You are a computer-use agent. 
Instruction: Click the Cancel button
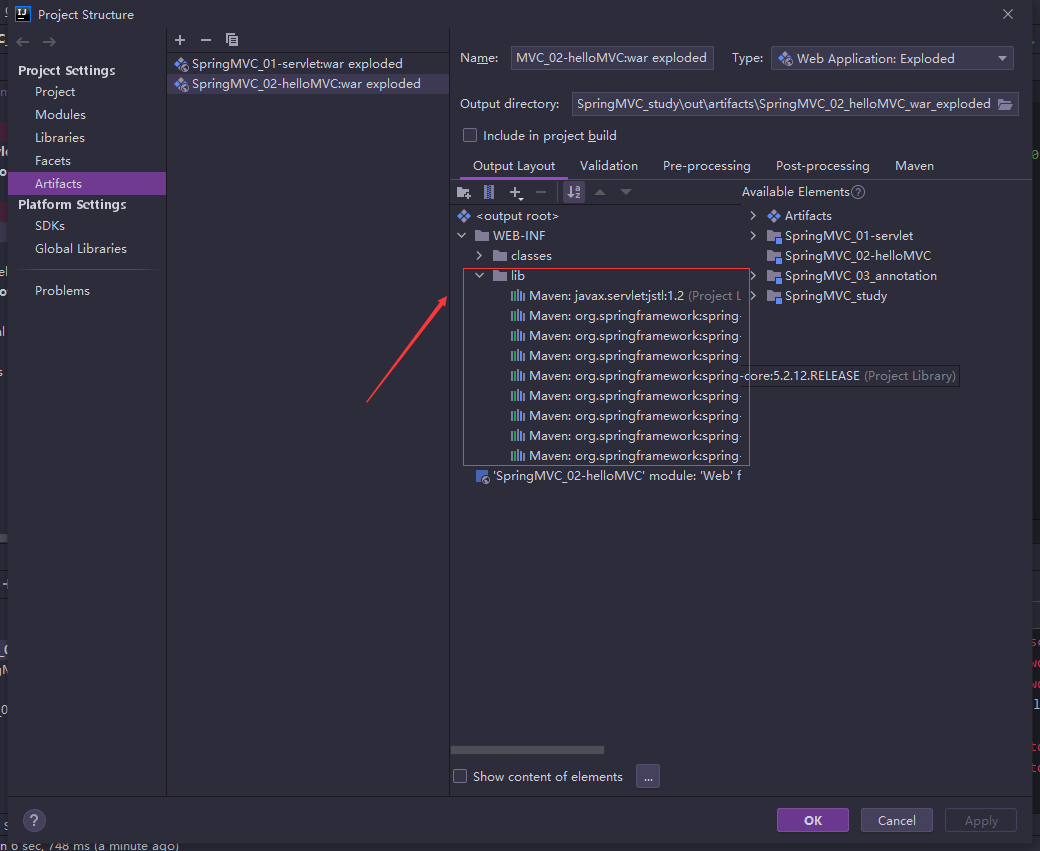coord(897,820)
